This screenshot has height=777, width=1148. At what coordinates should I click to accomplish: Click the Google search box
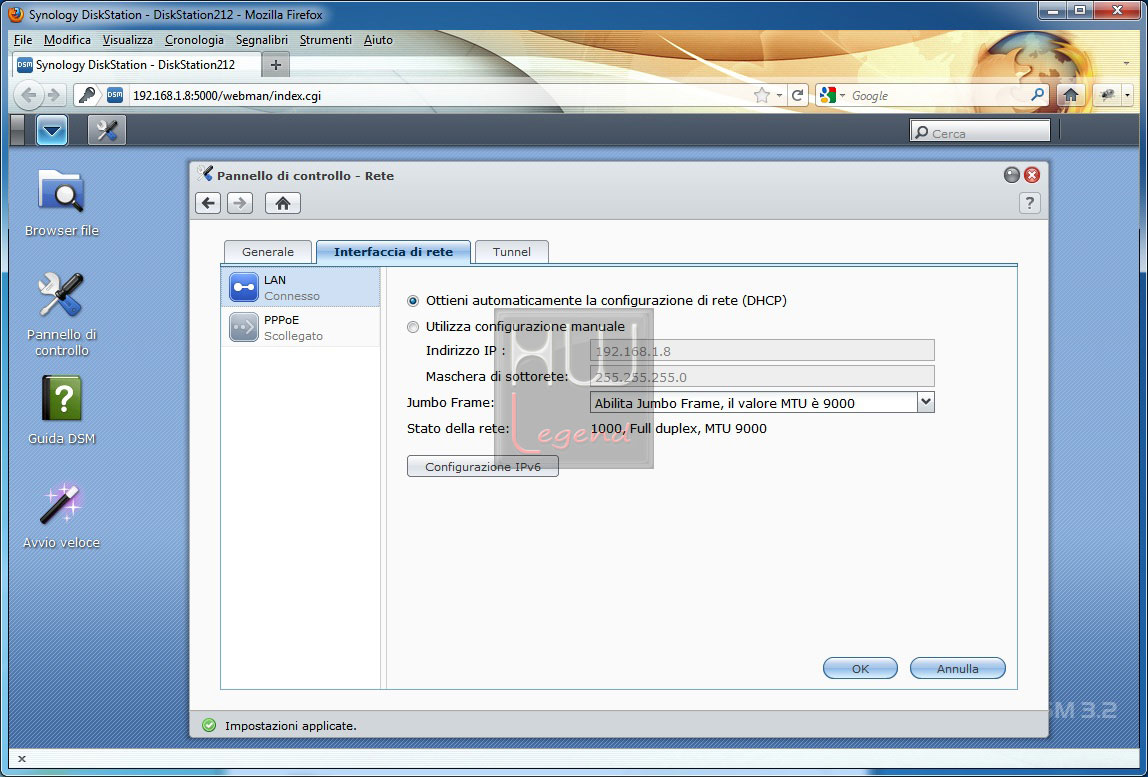coord(939,96)
